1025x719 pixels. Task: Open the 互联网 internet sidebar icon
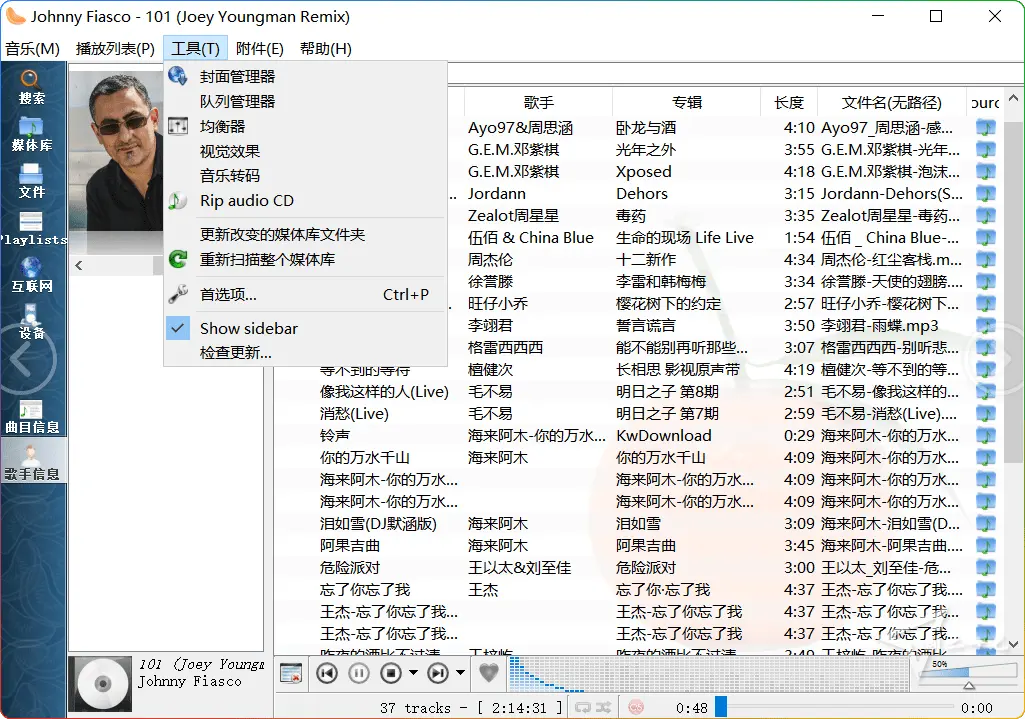[31, 275]
